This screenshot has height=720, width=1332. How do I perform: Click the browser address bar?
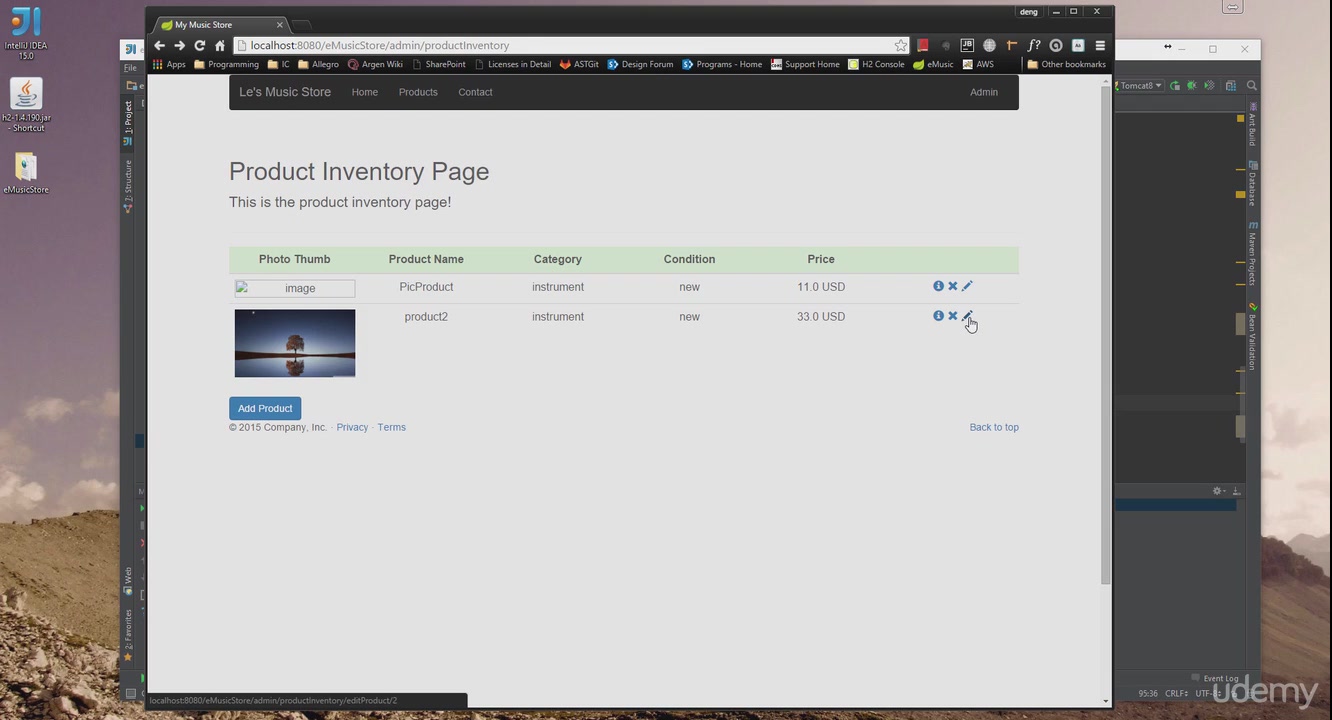click(x=570, y=45)
